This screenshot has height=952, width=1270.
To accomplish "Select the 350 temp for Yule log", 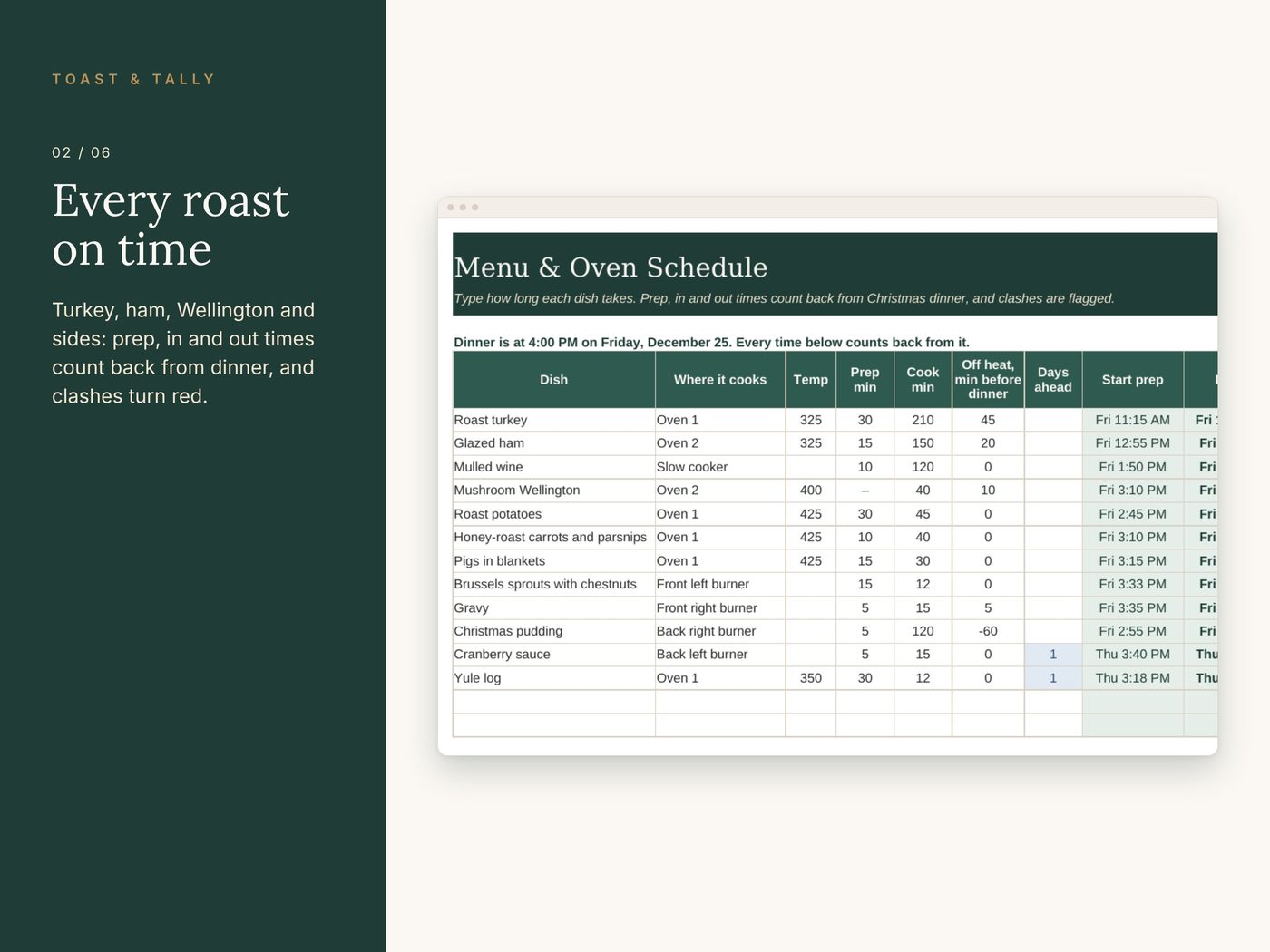I will pos(811,678).
